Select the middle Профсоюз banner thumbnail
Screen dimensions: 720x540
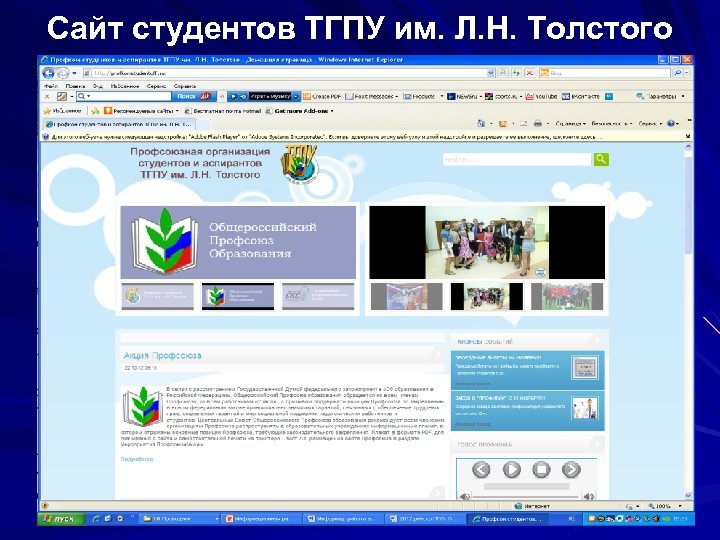[238, 296]
